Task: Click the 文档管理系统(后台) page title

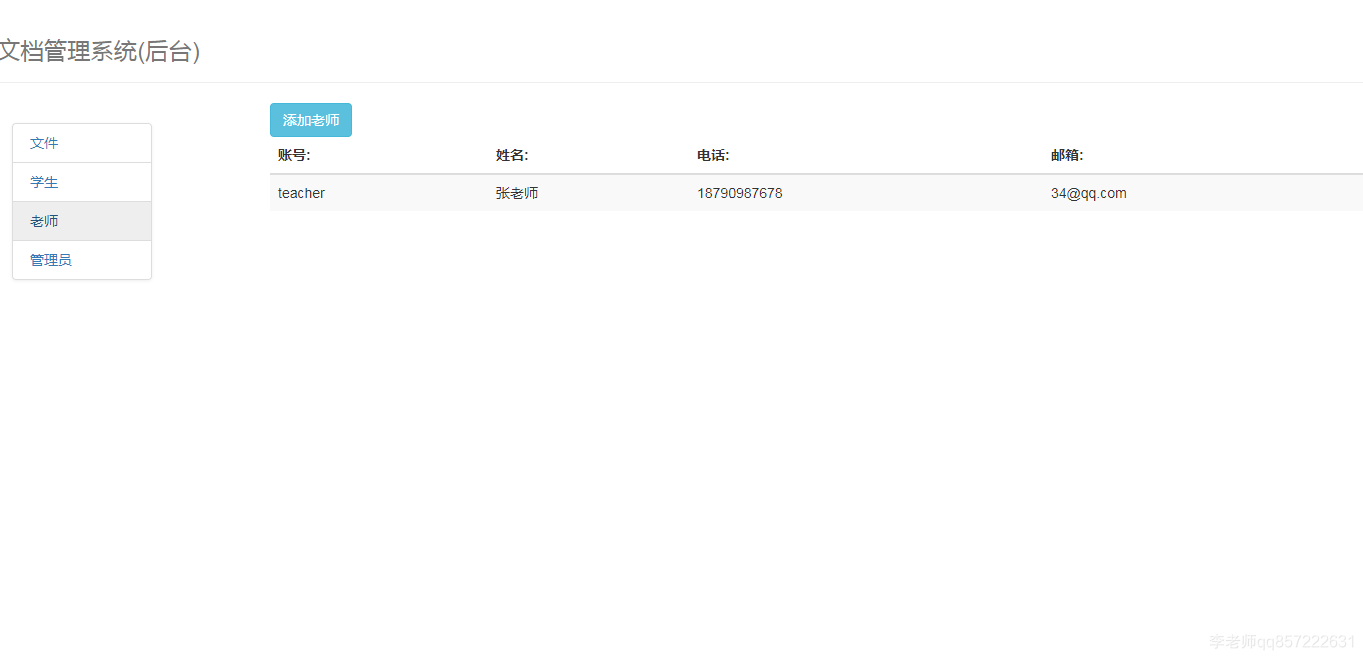Action: pyautogui.click(x=100, y=51)
